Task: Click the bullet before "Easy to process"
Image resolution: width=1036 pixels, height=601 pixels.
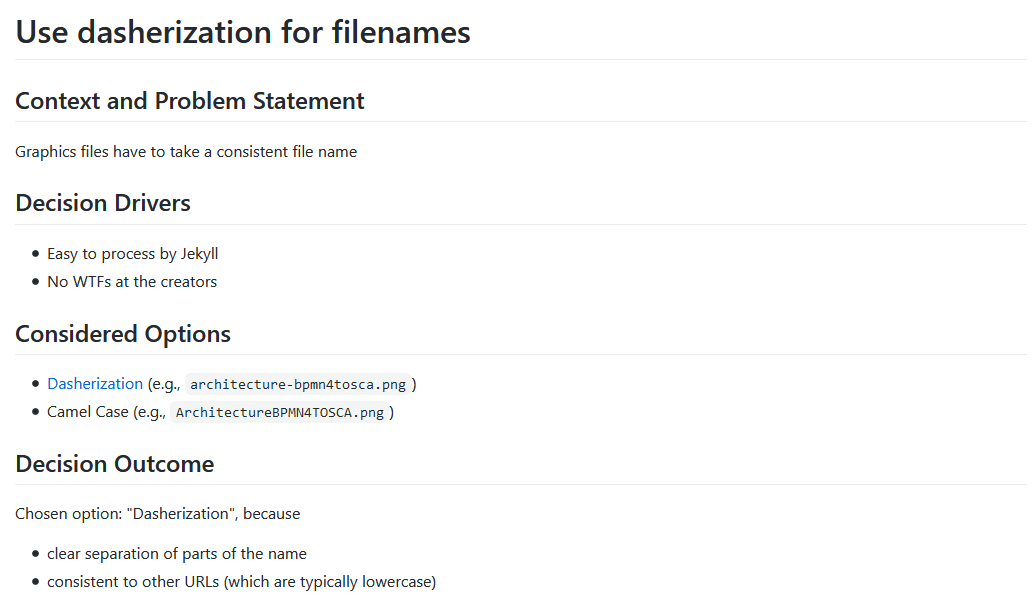Action: 36,255
